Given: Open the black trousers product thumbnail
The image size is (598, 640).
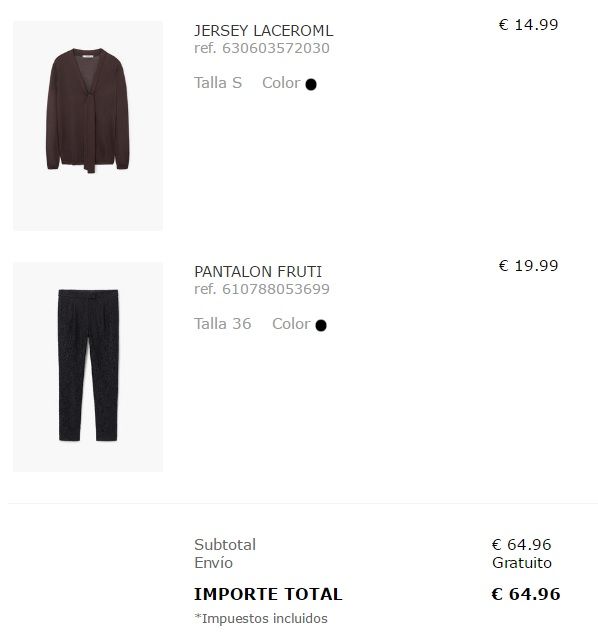Looking at the screenshot, I should tap(88, 367).
